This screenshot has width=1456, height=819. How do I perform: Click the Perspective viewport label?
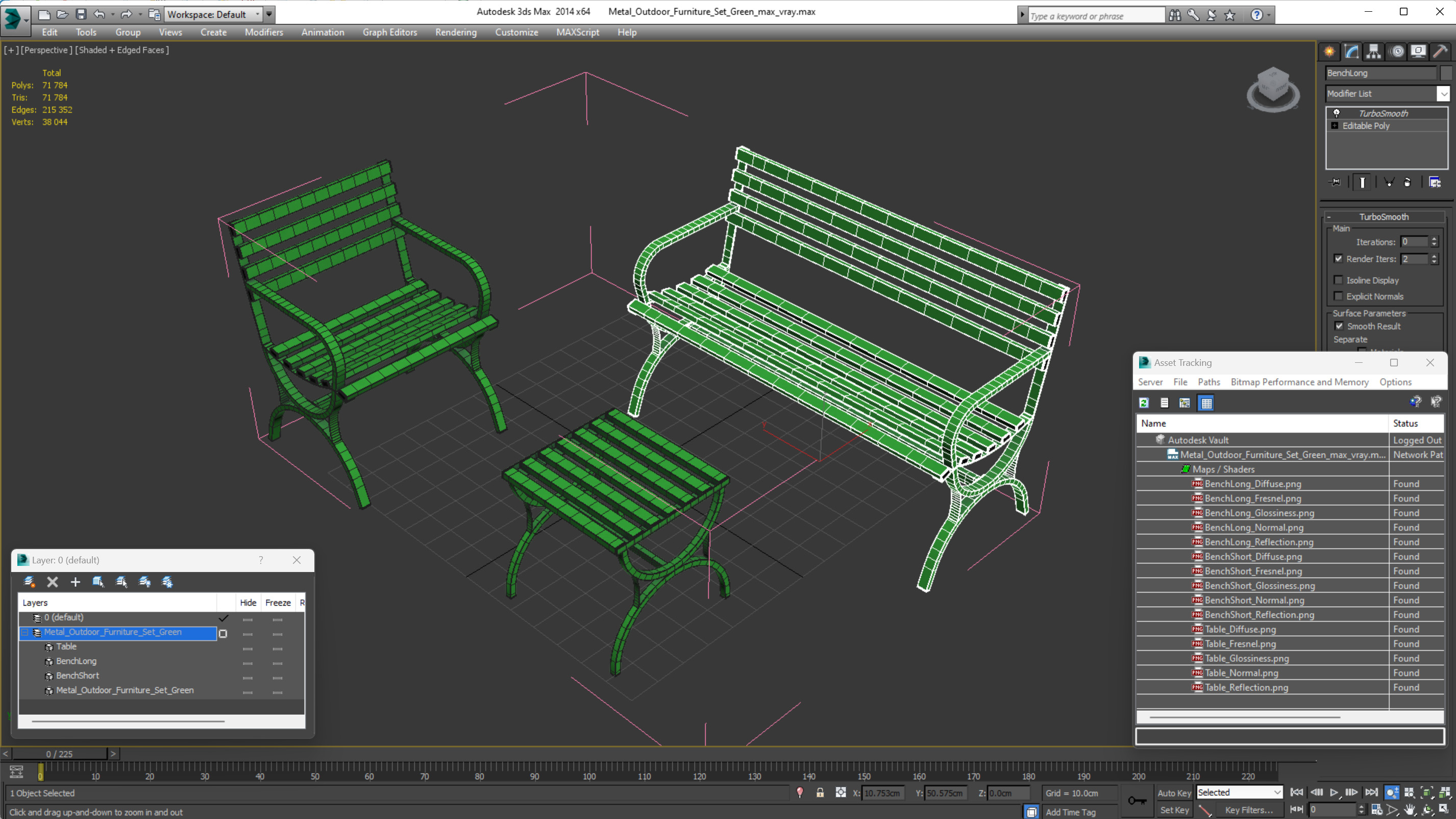[x=46, y=49]
